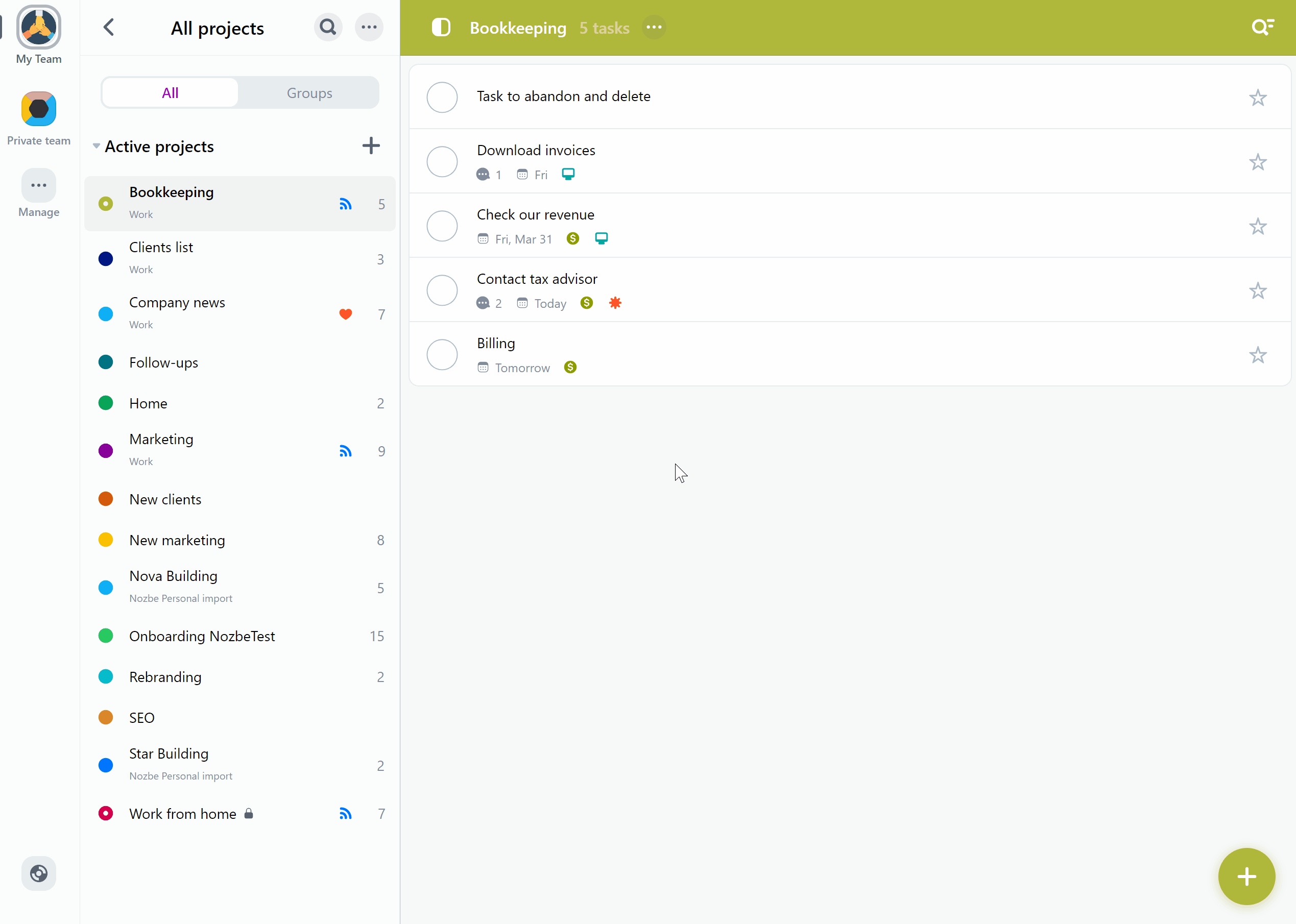Open the Rebranding project
1296x924 pixels.
239,676
